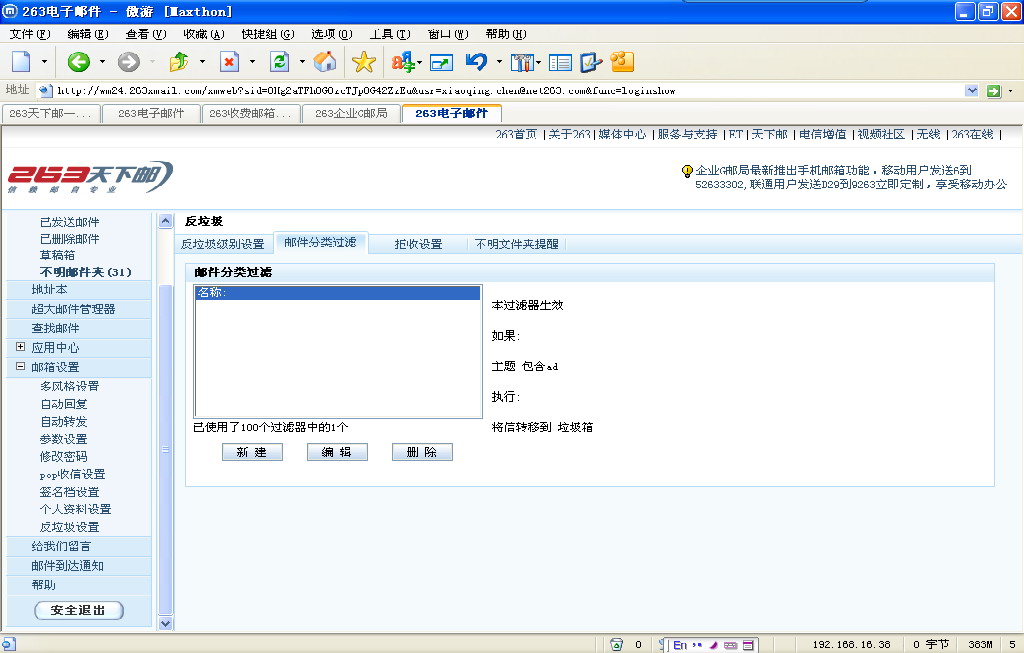Select the 名称: row in filter list
This screenshot has width=1024, height=653.
coord(338,293)
